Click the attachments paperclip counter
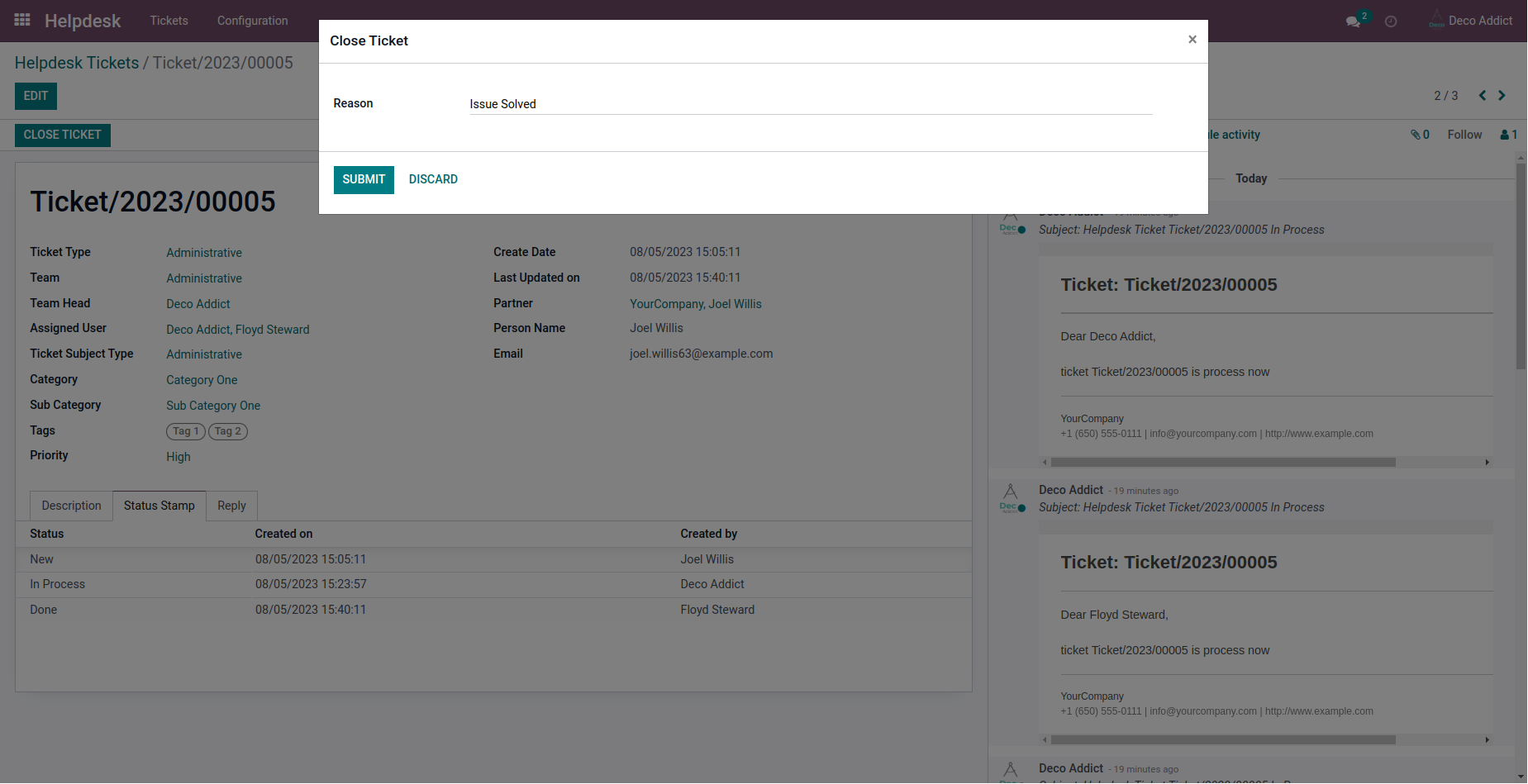The image size is (1528, 784). pyautogui.click(x=1420, y=135)
